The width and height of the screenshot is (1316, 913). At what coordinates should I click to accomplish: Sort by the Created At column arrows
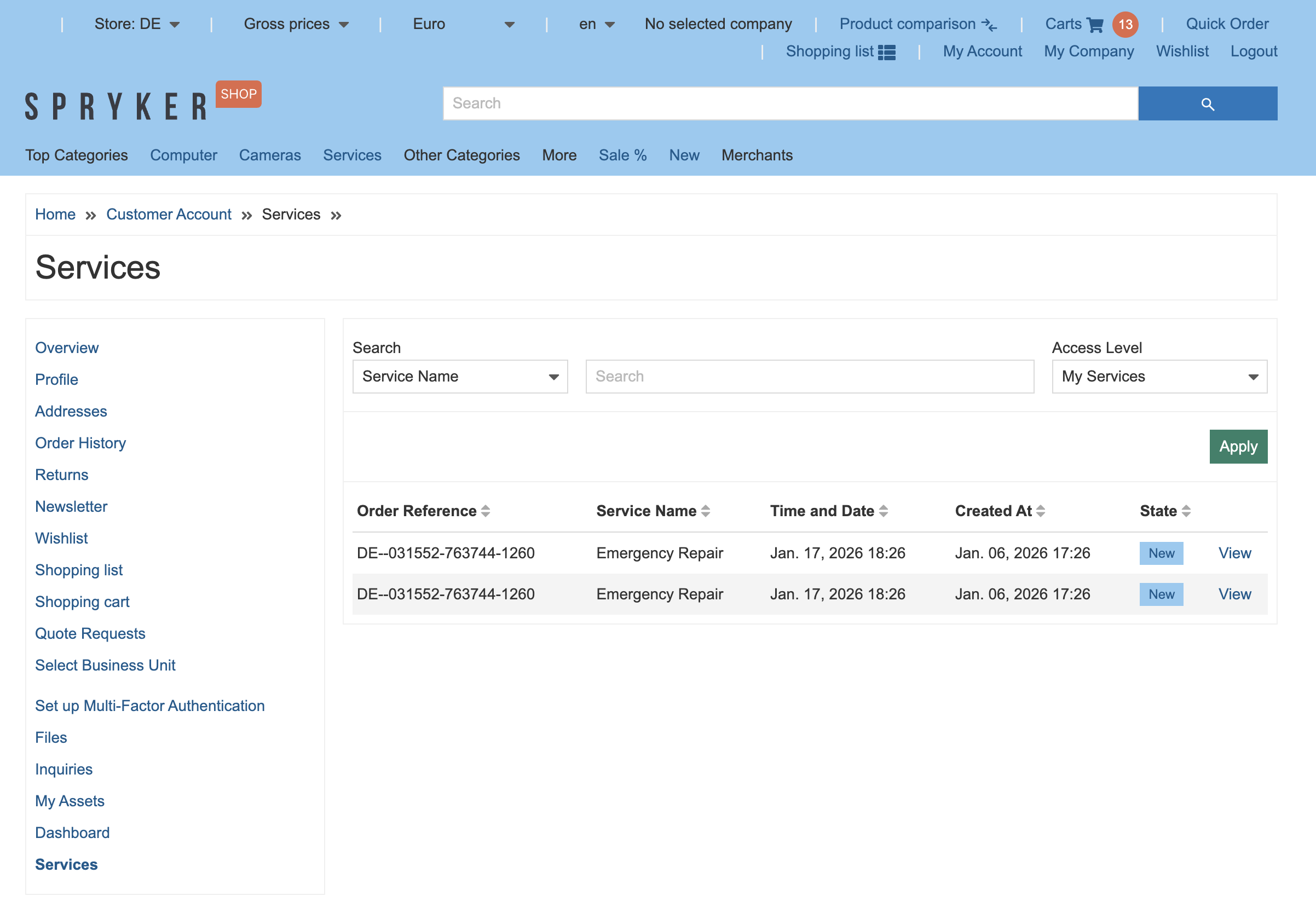tap(1042, 511)
